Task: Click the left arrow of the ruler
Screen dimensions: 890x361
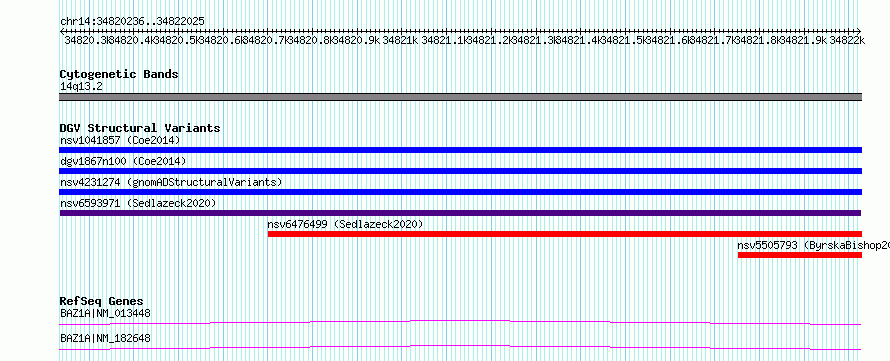Action: [x=62, y=31]
